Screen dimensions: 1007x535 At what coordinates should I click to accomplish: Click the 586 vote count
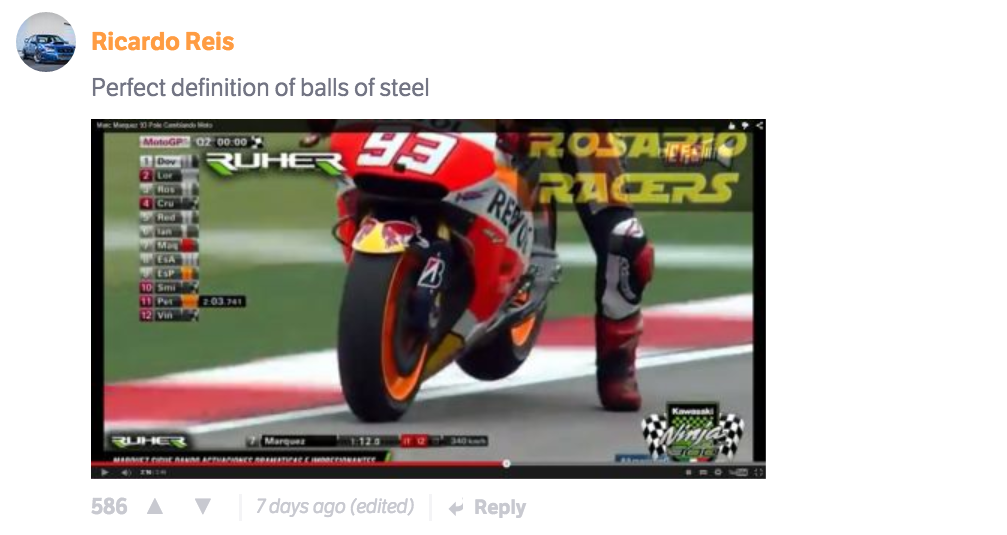tap(109, 507)
